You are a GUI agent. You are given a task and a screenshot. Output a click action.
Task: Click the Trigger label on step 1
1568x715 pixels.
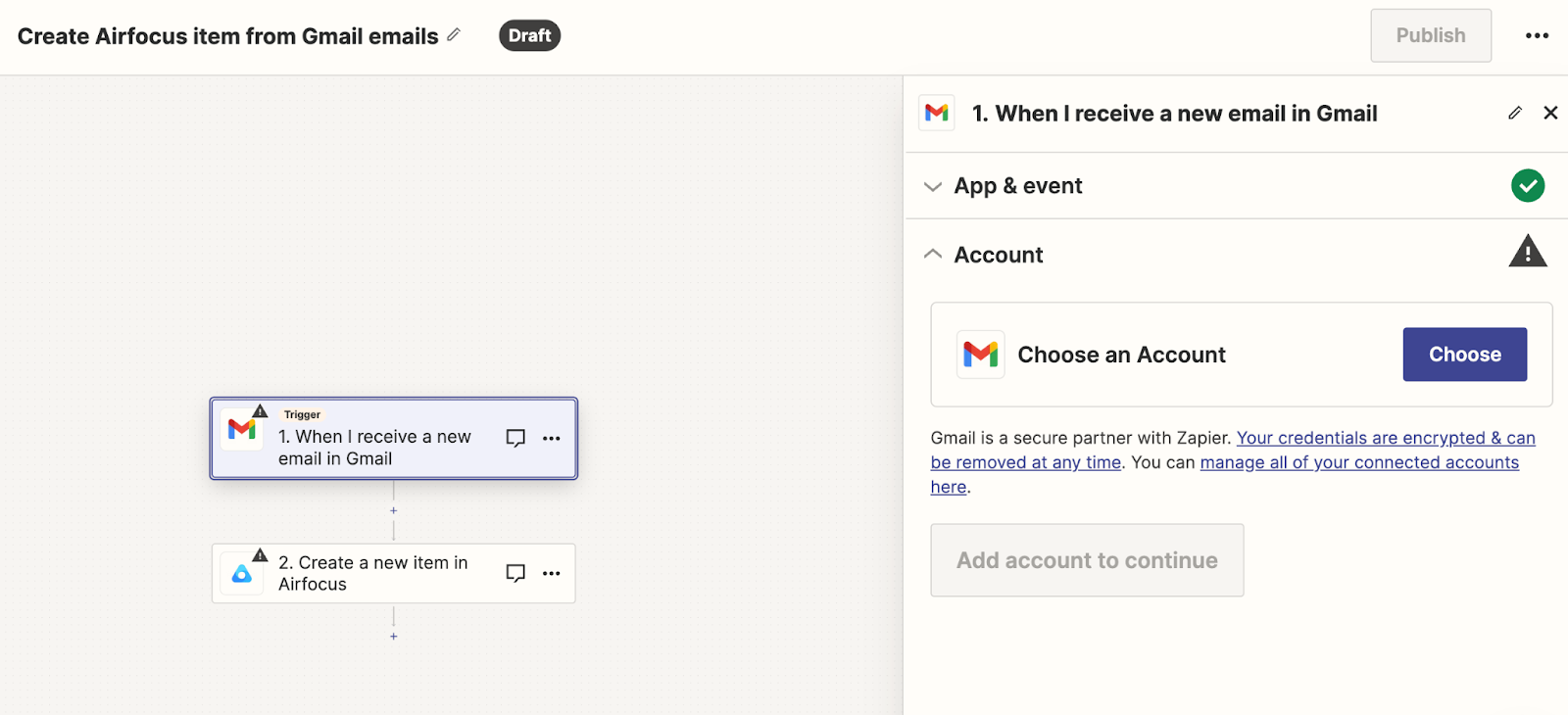(x=302, y=414)
